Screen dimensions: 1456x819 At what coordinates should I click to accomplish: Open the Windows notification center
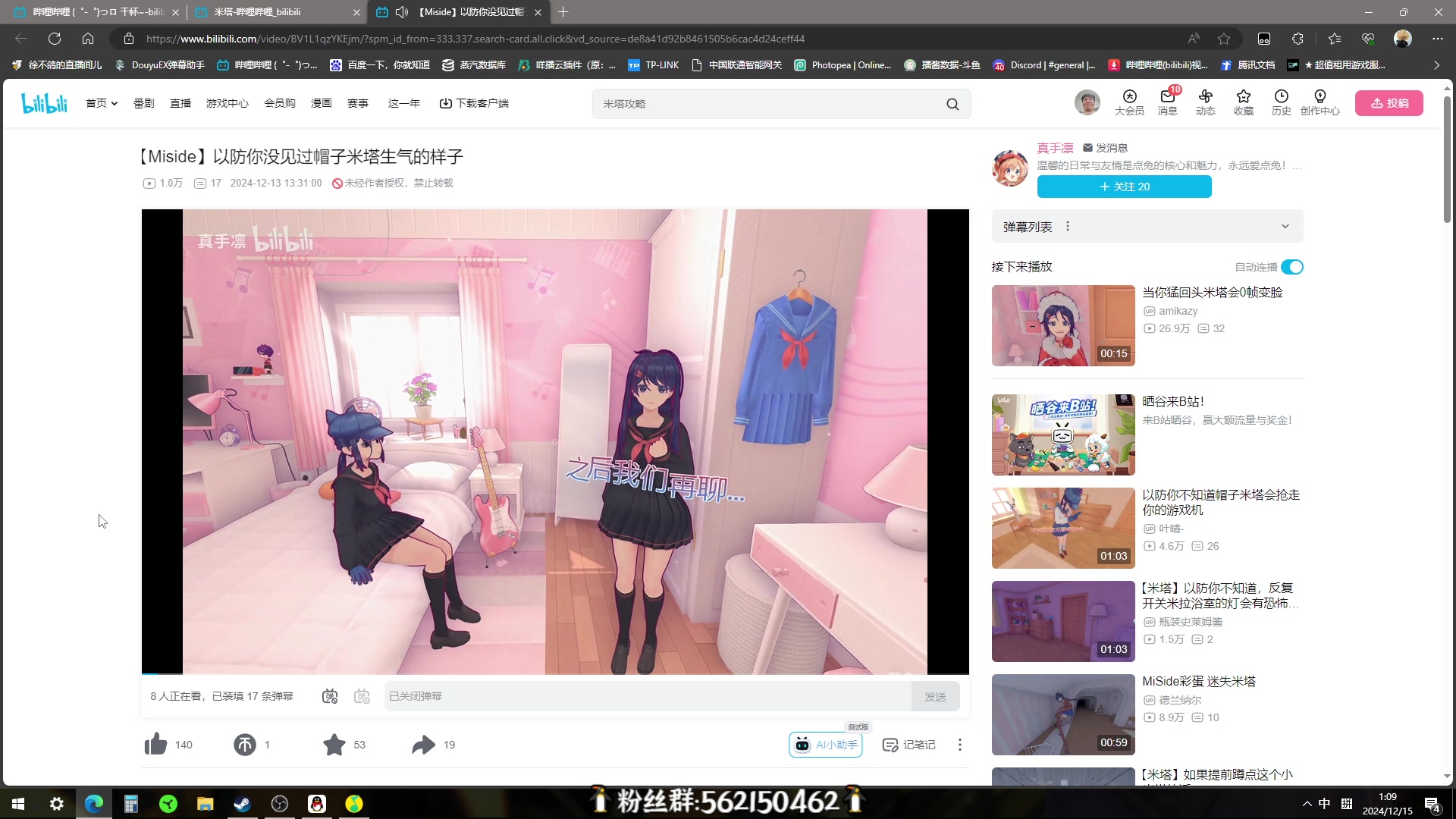pos(1432,804)
